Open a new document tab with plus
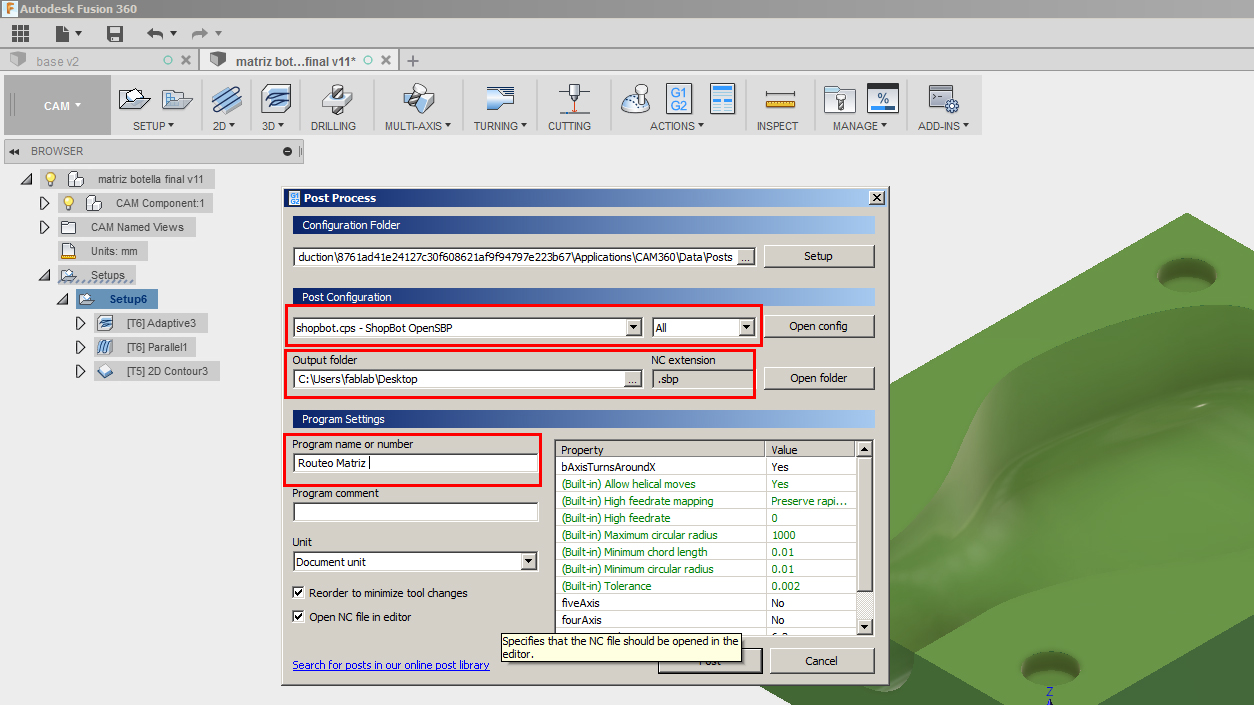The height and width of the screenshot is (705, 1254). pos(413,61)
